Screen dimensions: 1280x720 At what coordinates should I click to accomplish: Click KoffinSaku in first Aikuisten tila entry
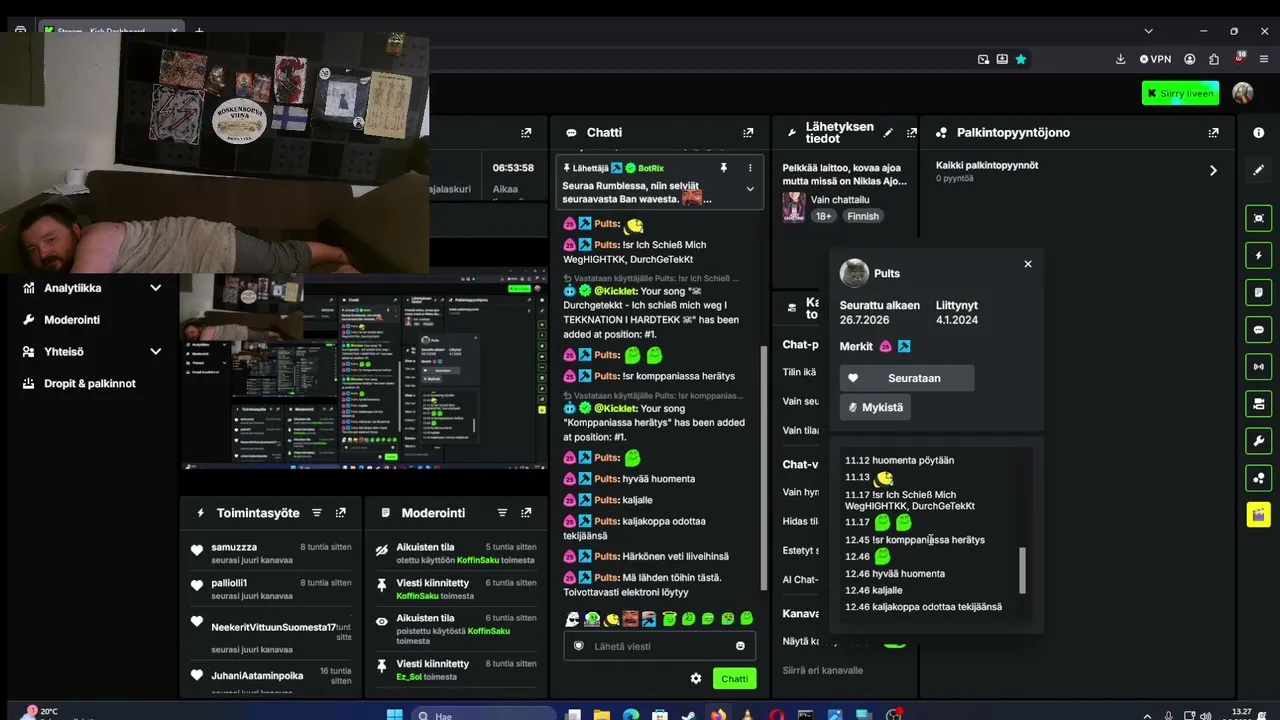tap(478, 560)
